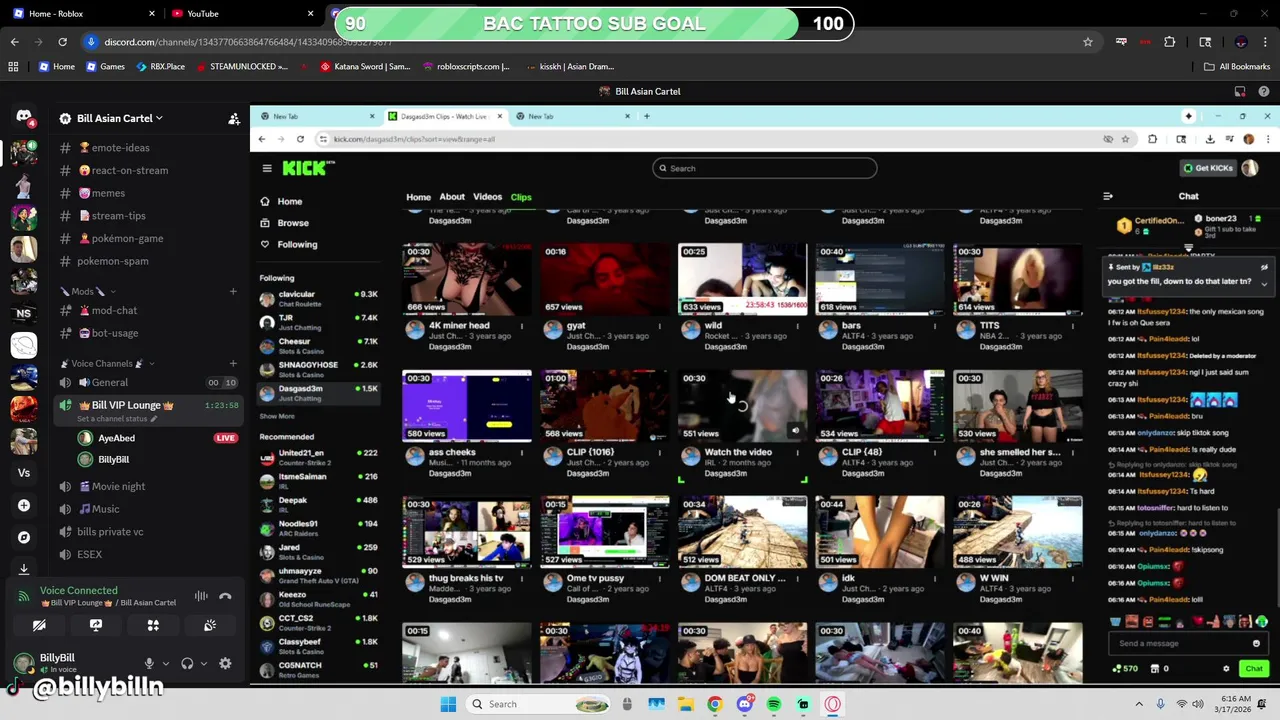Open the 'W WIN' clip thumbnail

coord(1017,532)
